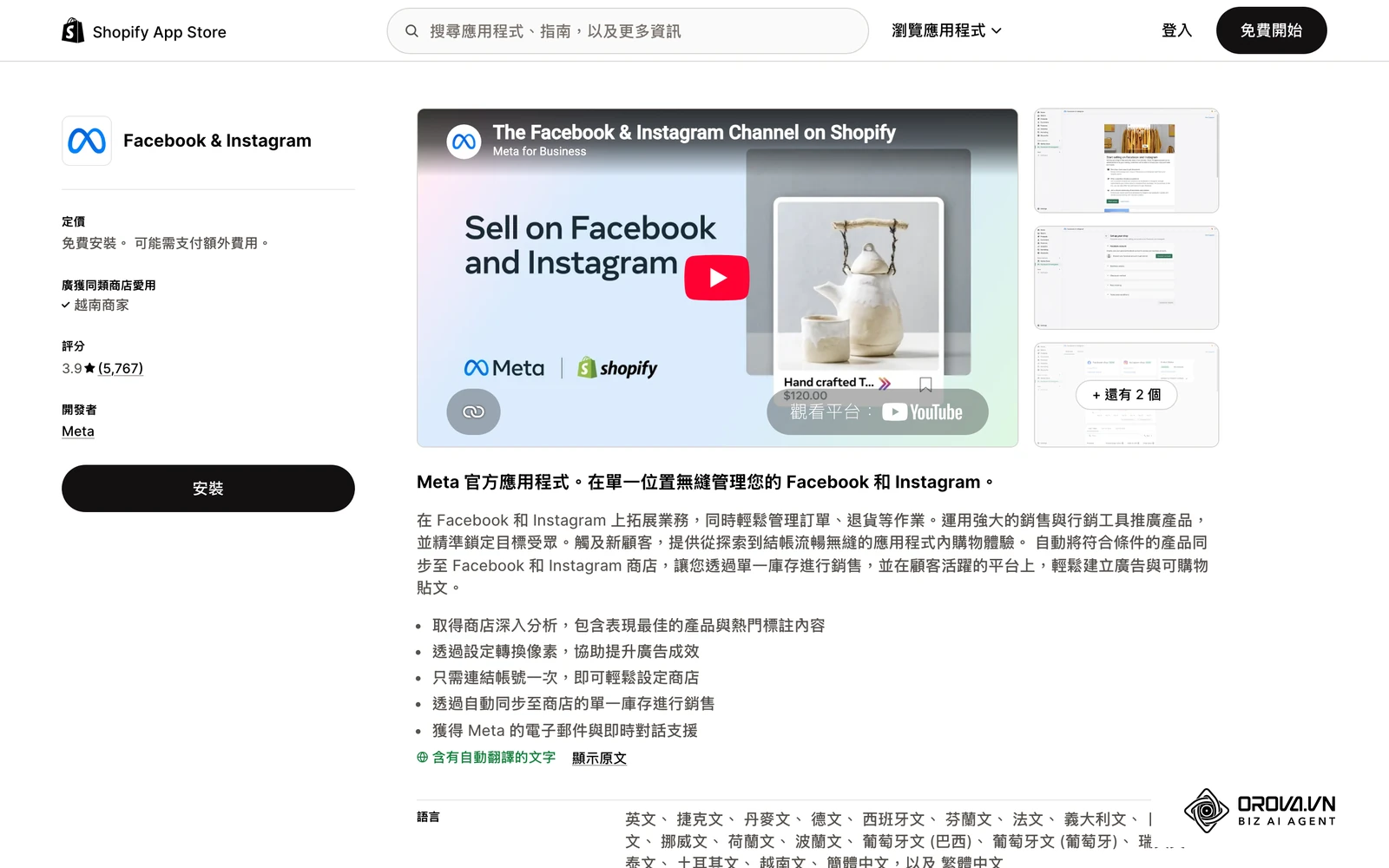Viewport: 1389px width, 868px height.
Task: Click the Shopify bag logo icon
Action: [x=73, y=30]
